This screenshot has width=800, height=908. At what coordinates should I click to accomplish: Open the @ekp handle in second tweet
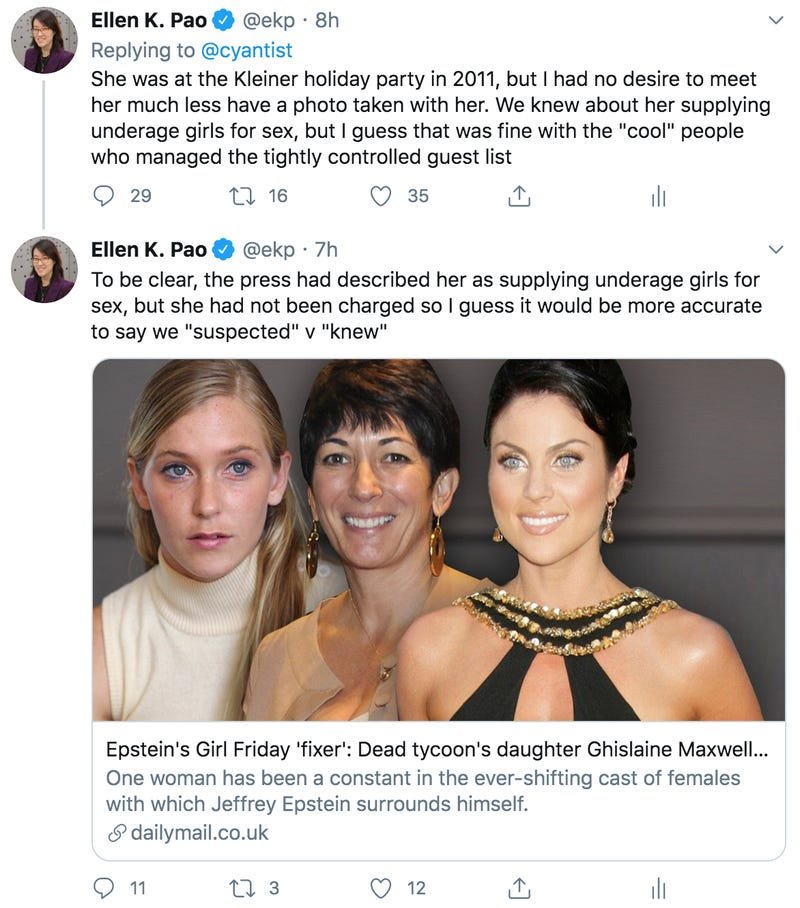[x=268, y=250]
